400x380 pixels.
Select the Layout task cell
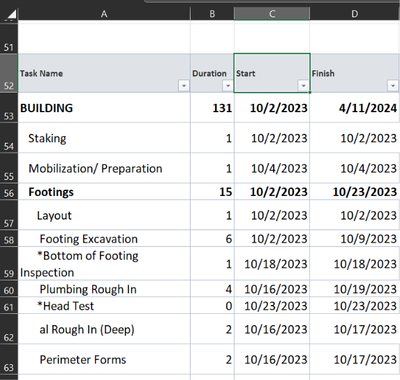(104, 215)
